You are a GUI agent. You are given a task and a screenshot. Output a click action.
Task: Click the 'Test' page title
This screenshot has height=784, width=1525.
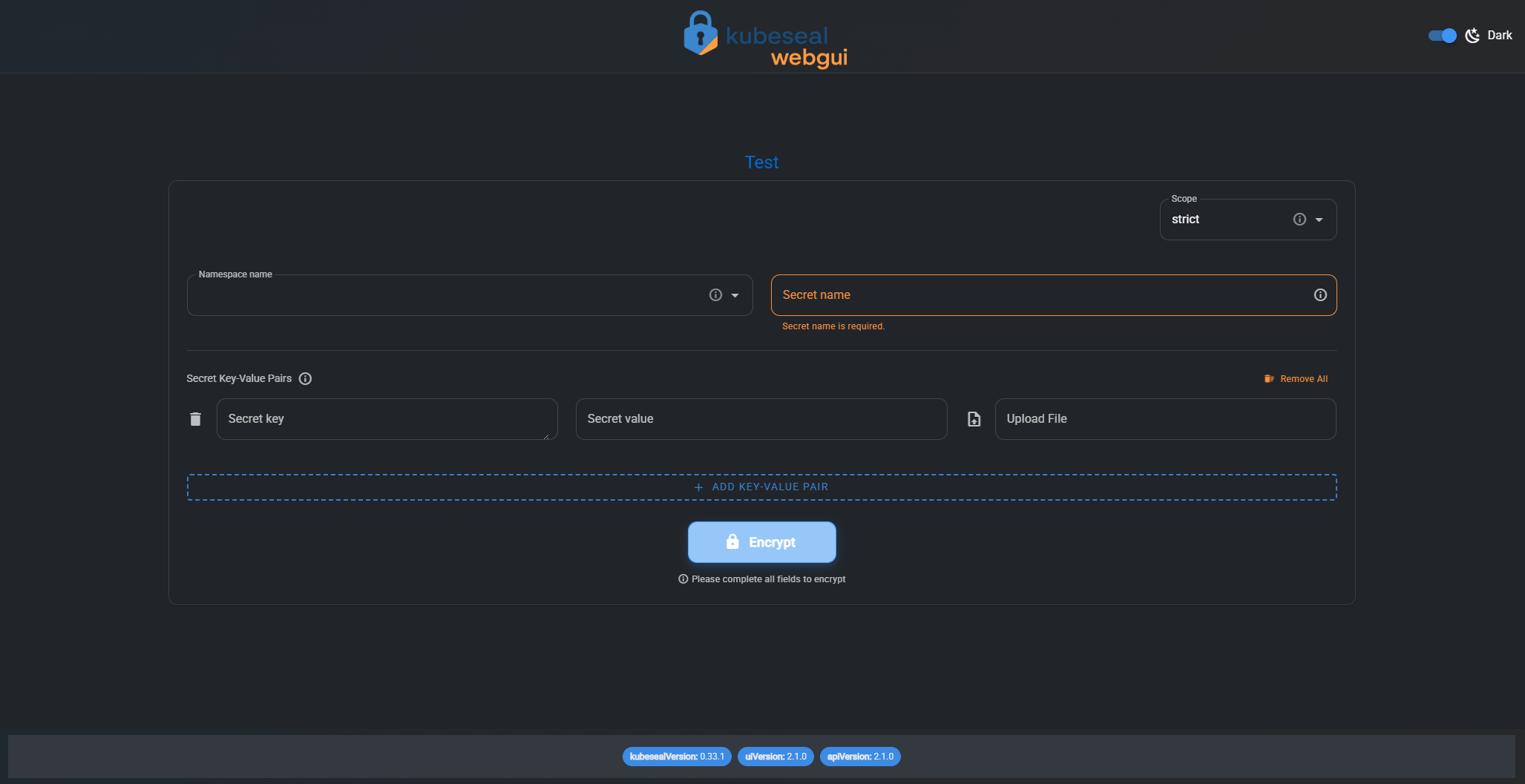761,162
